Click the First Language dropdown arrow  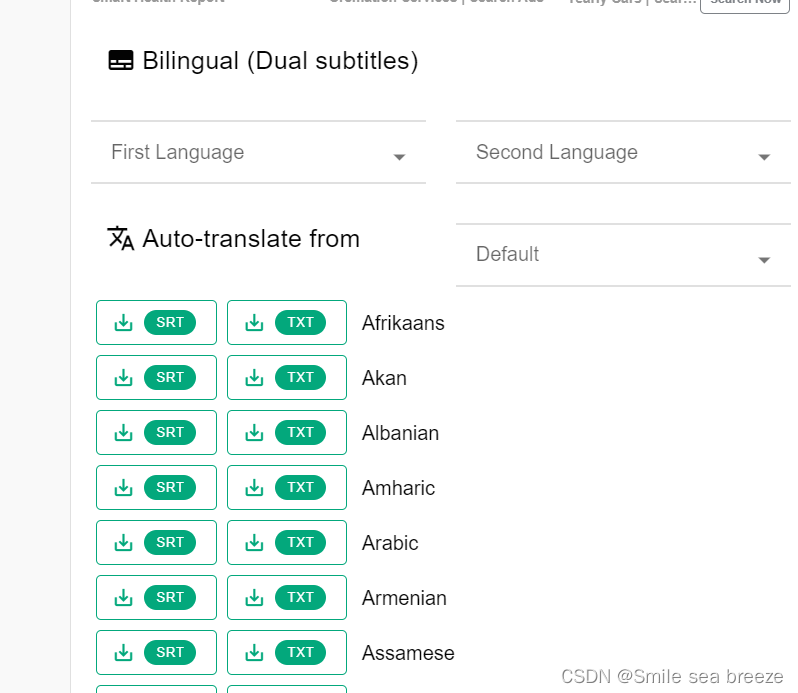coord(400,157)
